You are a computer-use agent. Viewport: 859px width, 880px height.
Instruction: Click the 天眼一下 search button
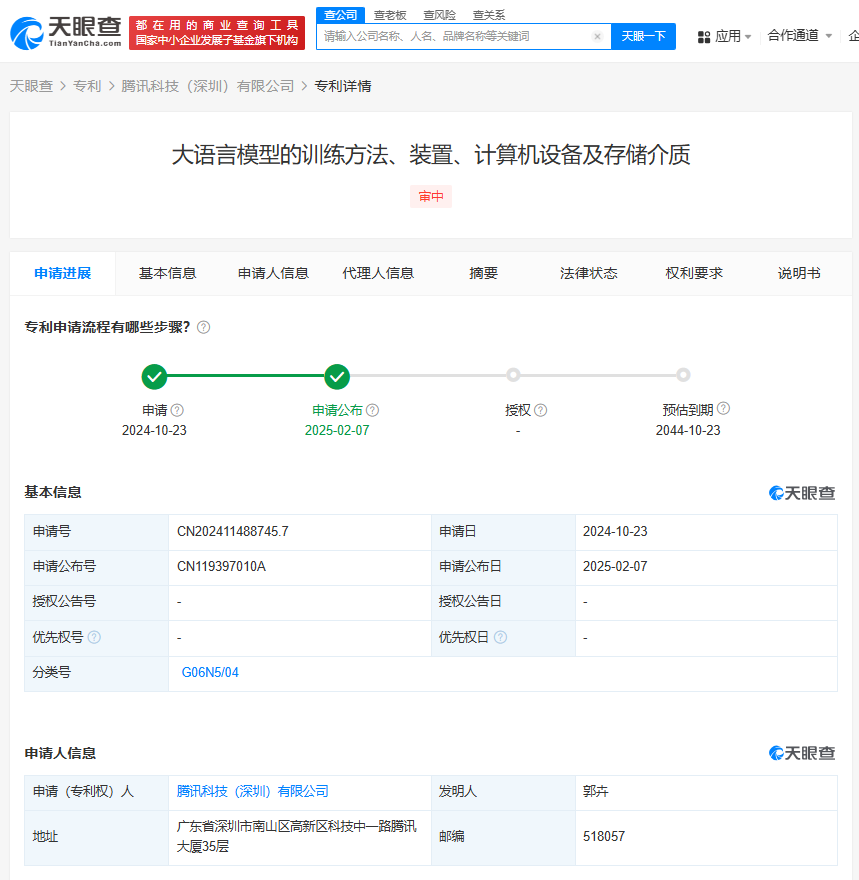(643, 36)
